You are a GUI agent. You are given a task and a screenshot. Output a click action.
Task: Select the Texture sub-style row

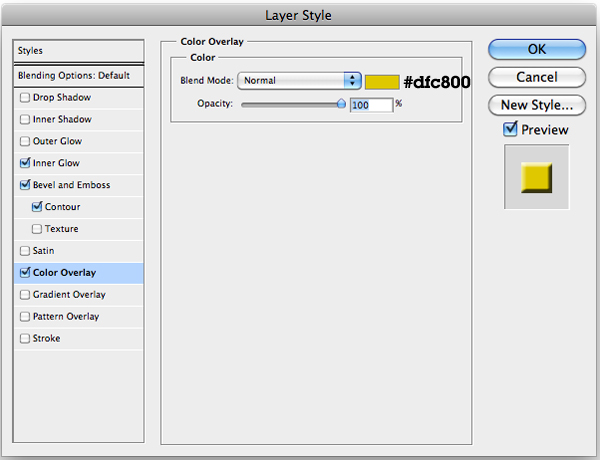point(78,229)
